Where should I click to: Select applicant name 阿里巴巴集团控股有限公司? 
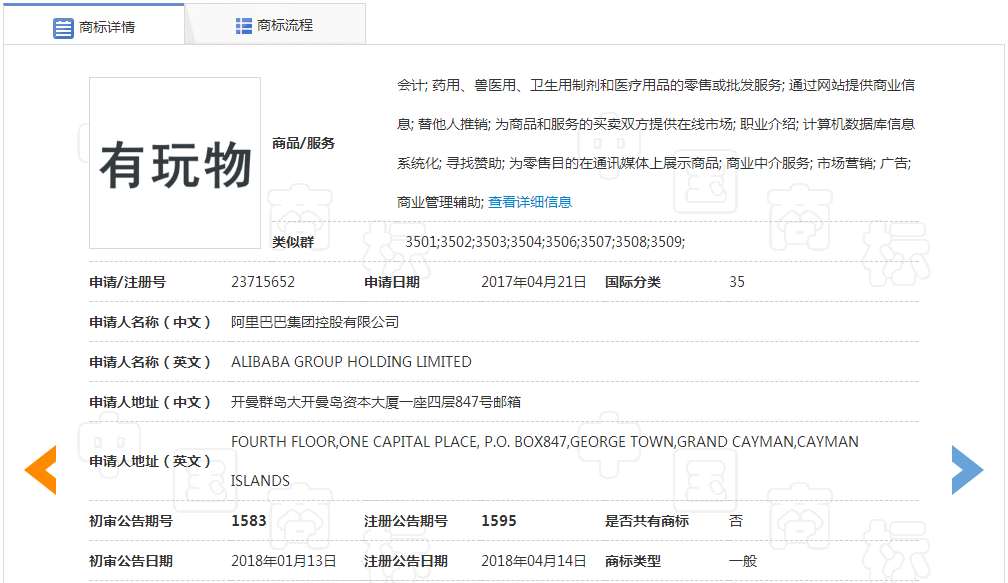point(315,322)
